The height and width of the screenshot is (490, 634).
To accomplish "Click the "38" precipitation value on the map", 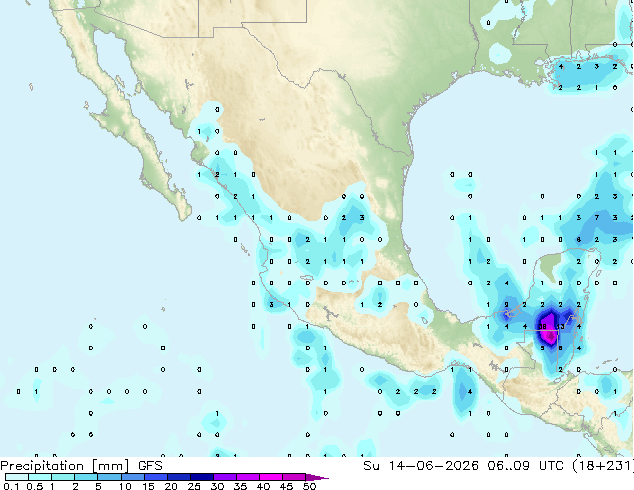I will point(543,326).
